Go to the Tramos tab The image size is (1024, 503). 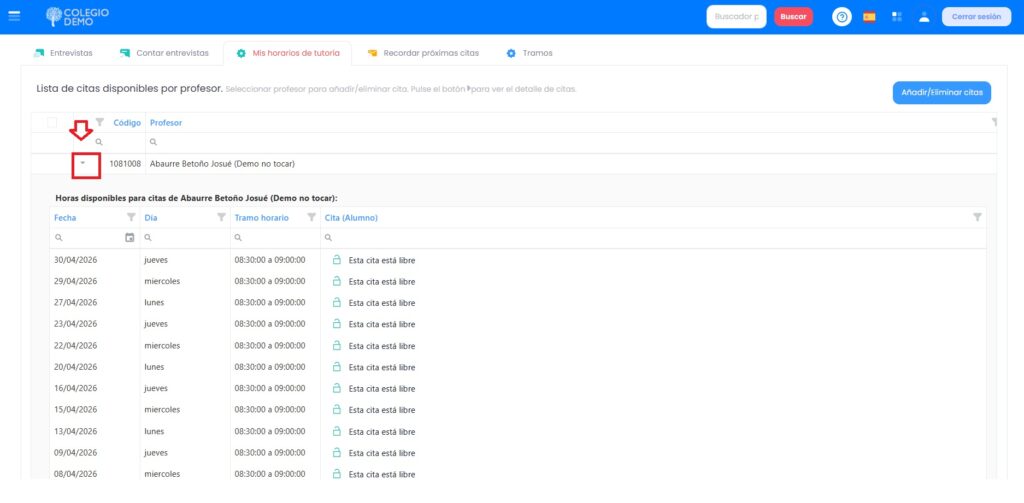[x=529, y=53]
